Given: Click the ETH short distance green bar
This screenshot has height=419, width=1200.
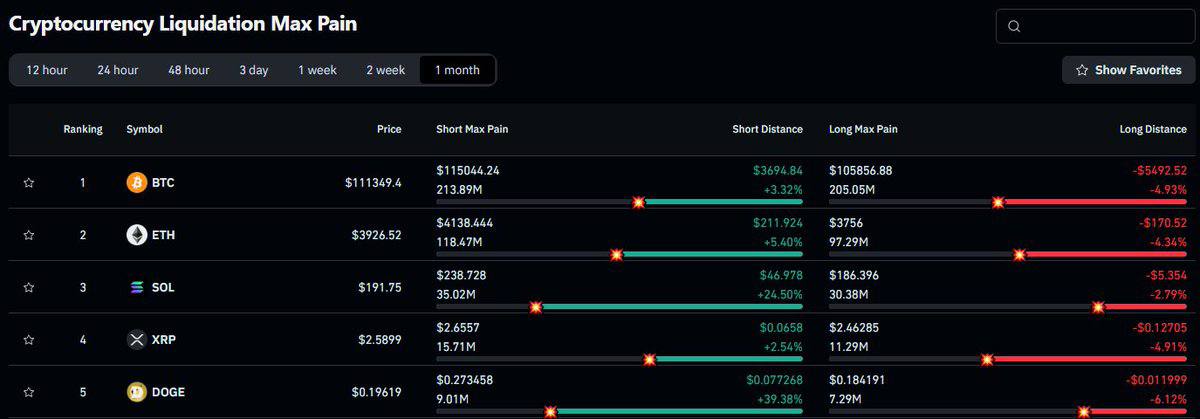Looking at the screenshot, I should [x=710, y=254].
